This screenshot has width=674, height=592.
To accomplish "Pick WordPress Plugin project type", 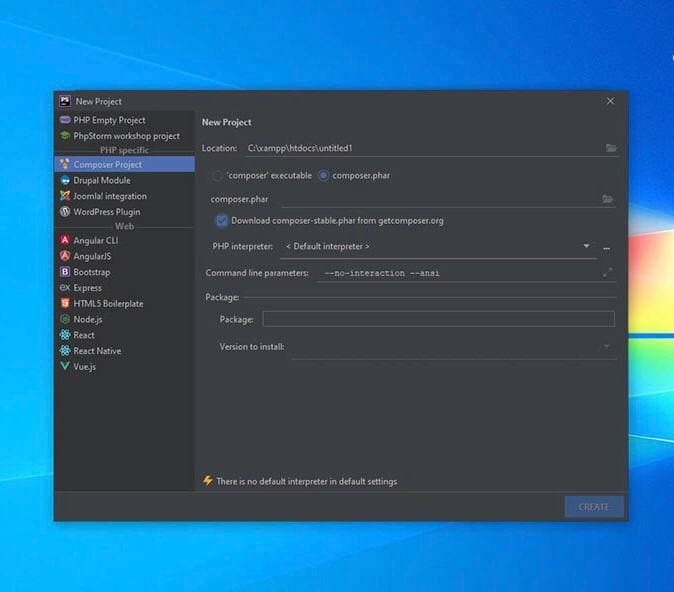I will [x=125, y=212].
